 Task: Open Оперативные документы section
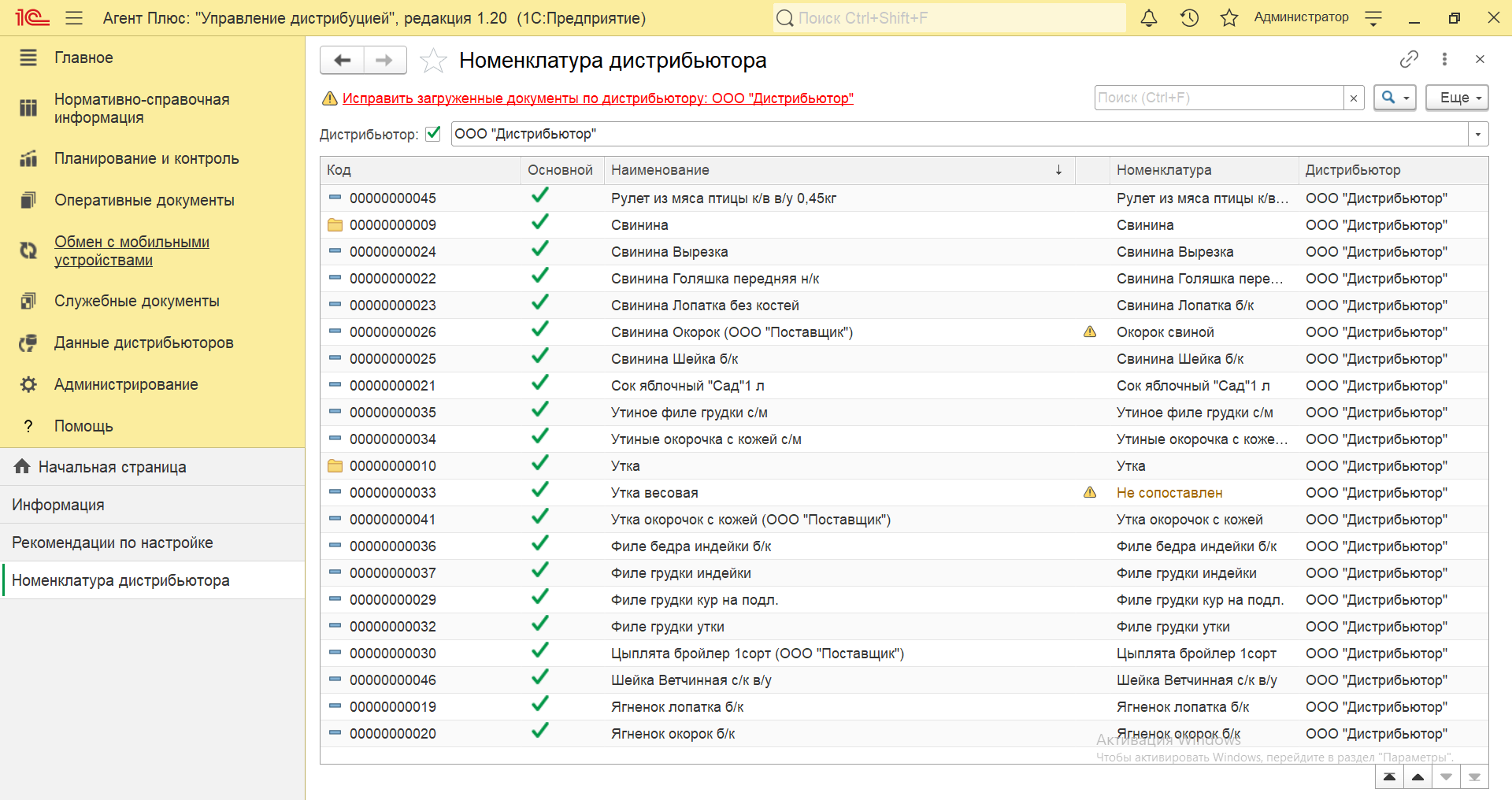144,200
